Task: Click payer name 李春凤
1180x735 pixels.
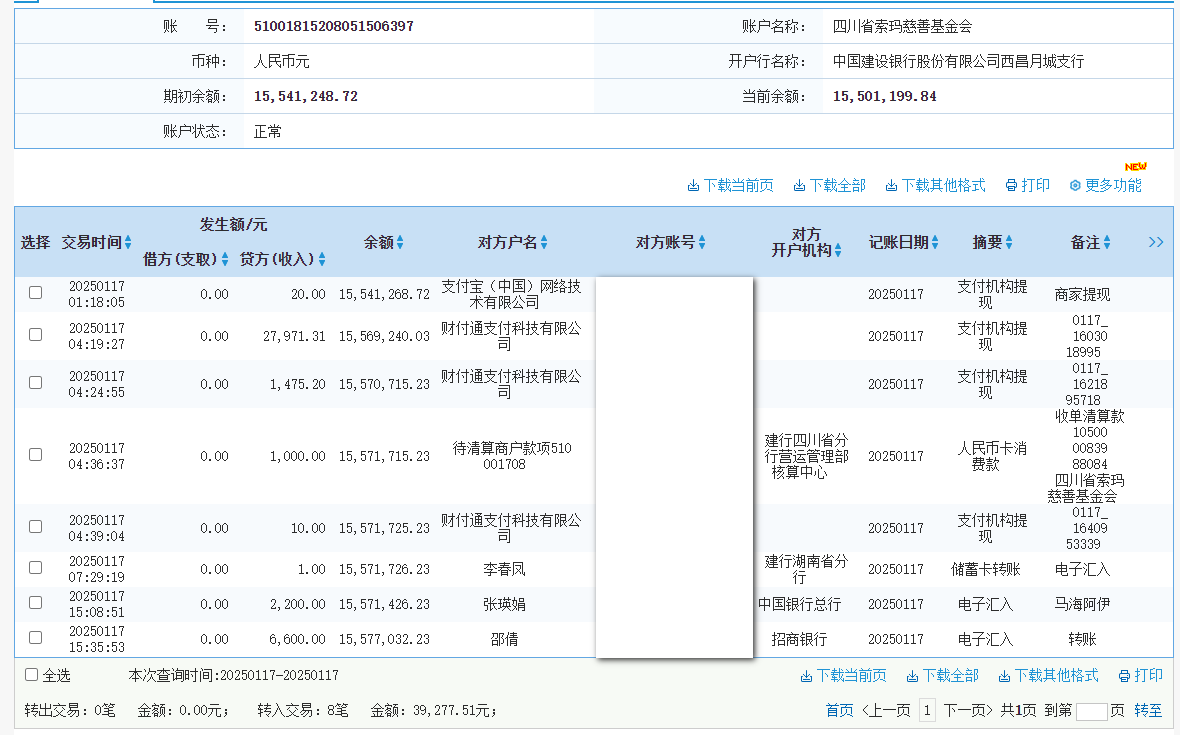Action: [x=504, y=569]
